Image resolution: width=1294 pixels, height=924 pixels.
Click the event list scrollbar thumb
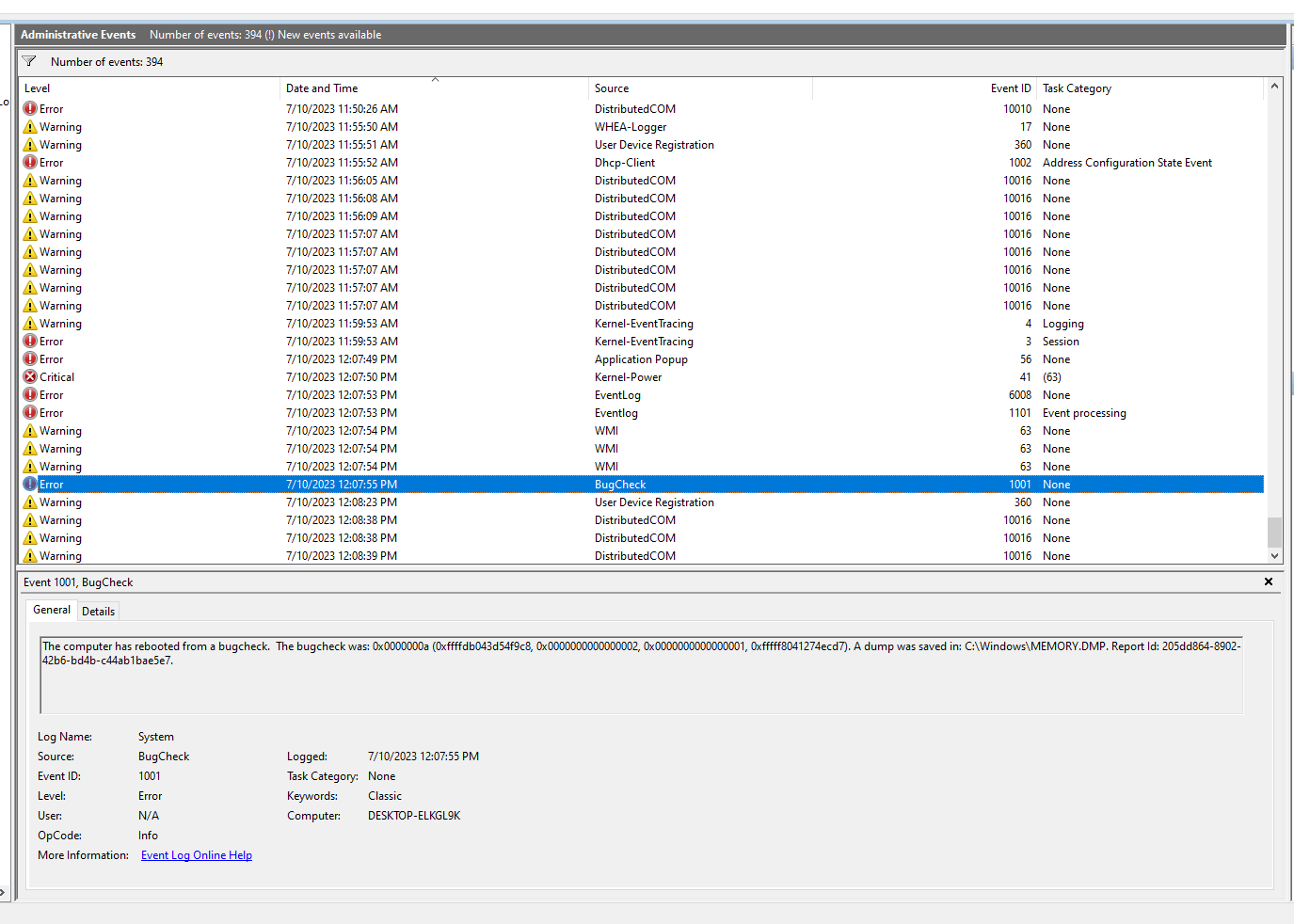[1274, 532]
